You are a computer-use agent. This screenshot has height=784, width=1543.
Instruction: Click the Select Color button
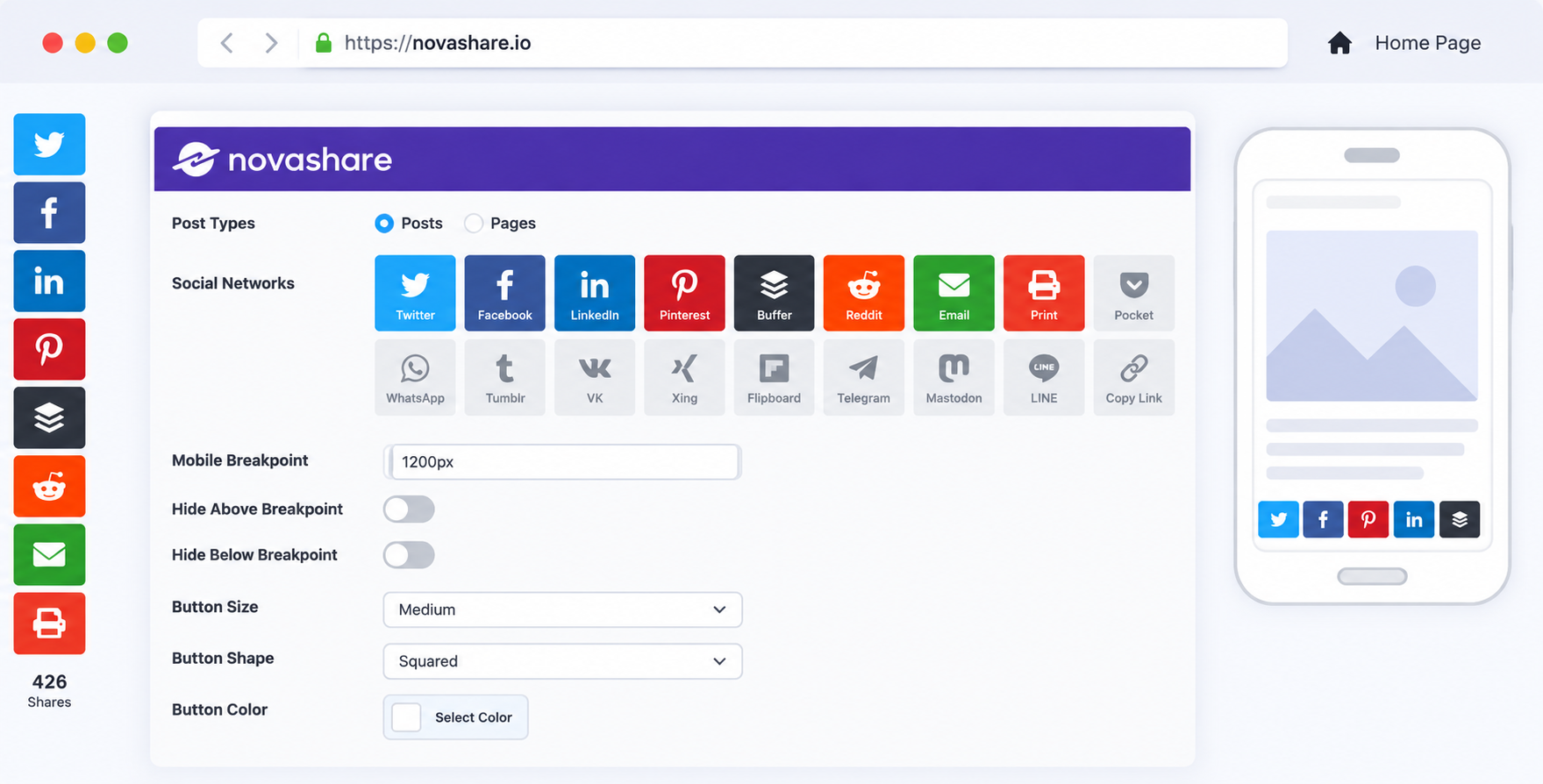pos(455,717)
